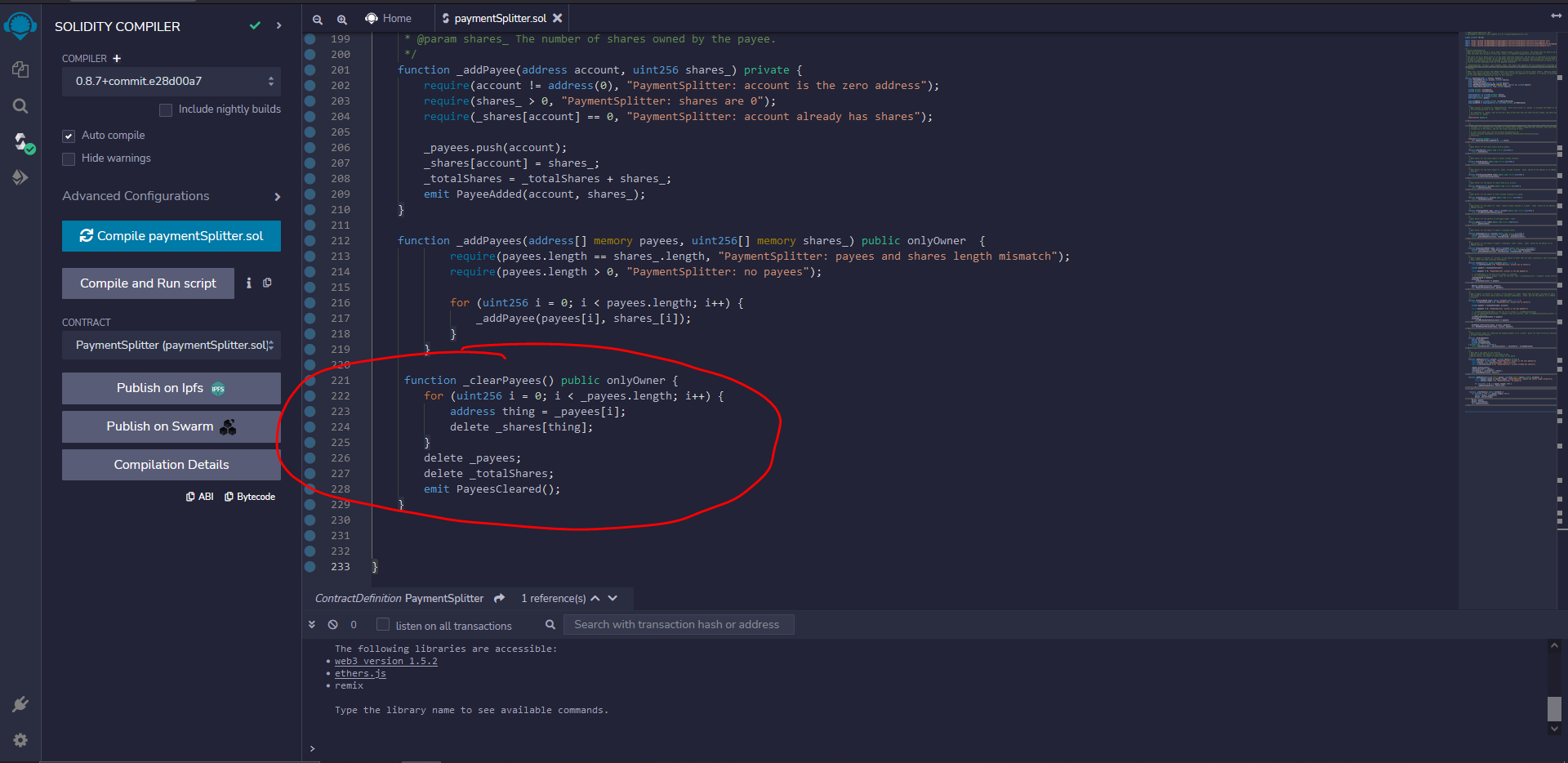Collapse the terminal with double chevron
Screen dimensions: 1568x763
point(312,625)
